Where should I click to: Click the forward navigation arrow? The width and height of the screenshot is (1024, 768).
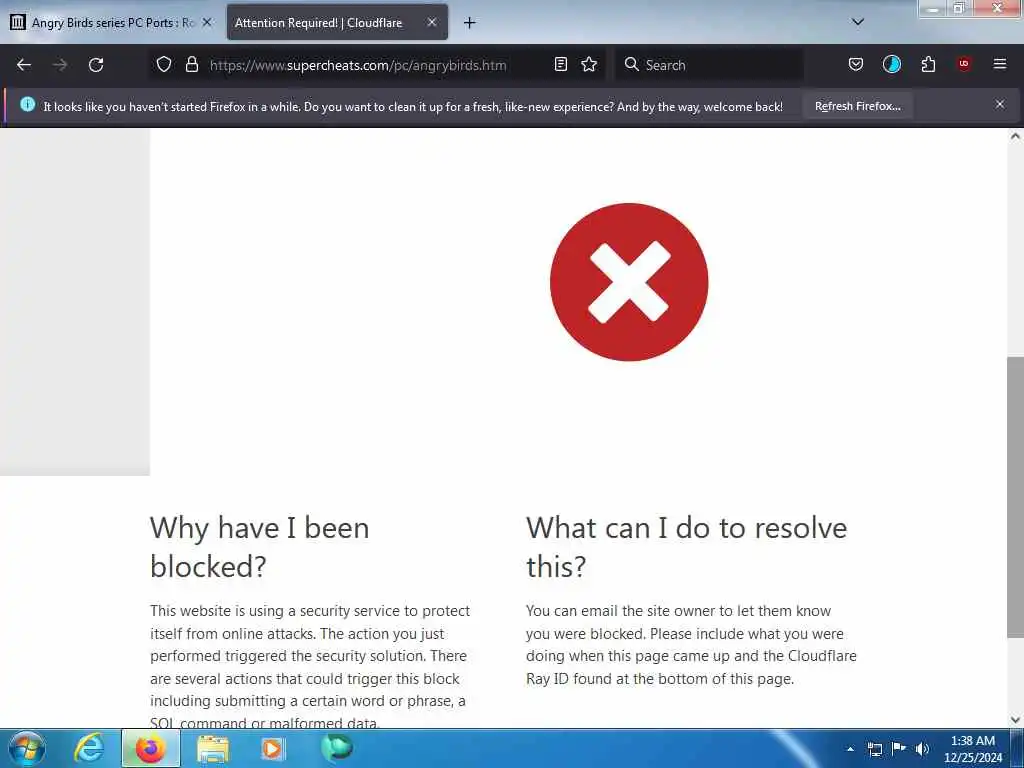[60, 65]
